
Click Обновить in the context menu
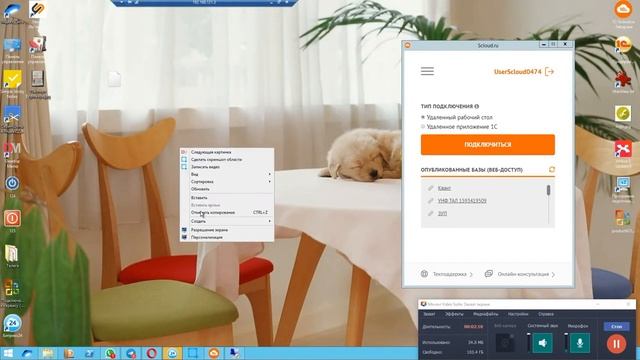pyautogui.click(x=227, y=189)
